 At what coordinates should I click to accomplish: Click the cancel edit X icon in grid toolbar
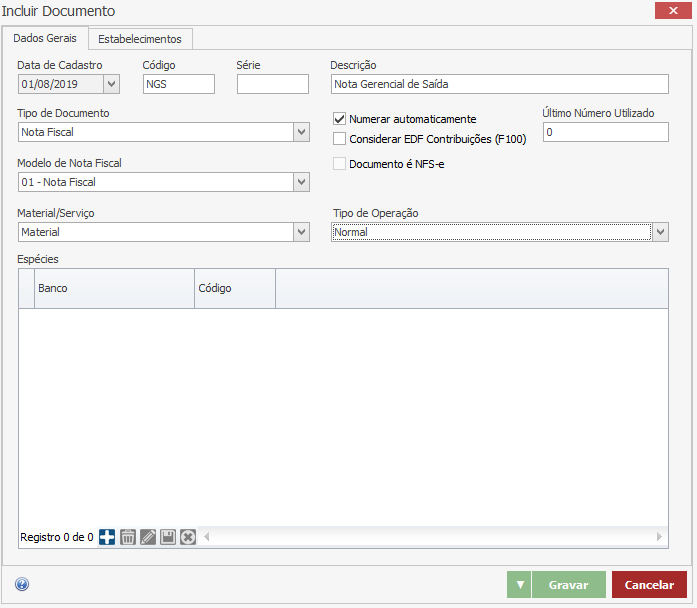(x=187, y=537)
